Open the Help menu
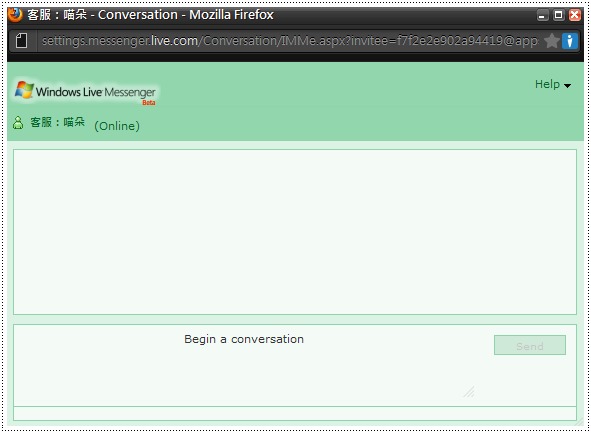The image size is (591, 433). (547, 84)
